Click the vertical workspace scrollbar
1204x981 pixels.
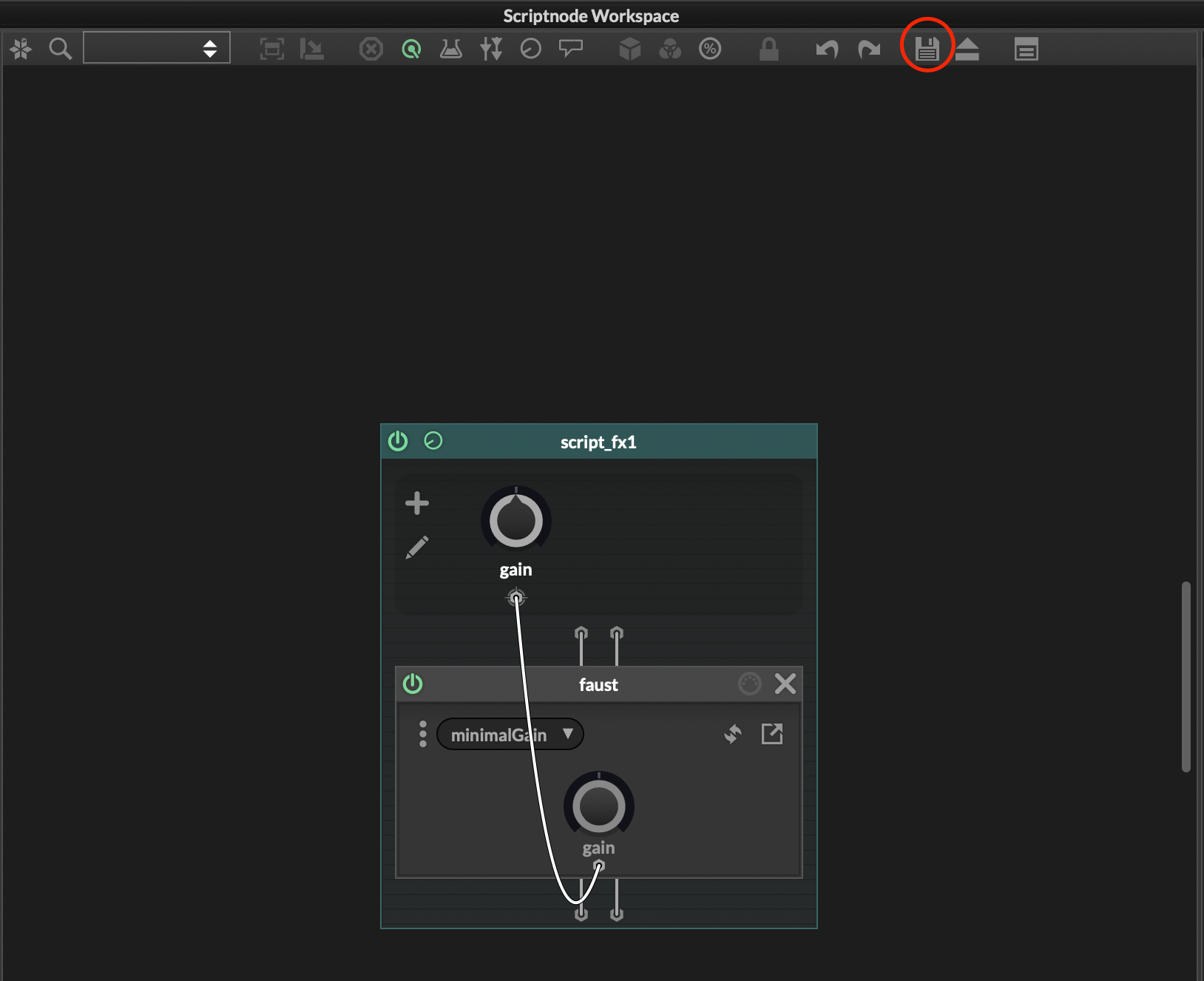tap(1186, 677)
